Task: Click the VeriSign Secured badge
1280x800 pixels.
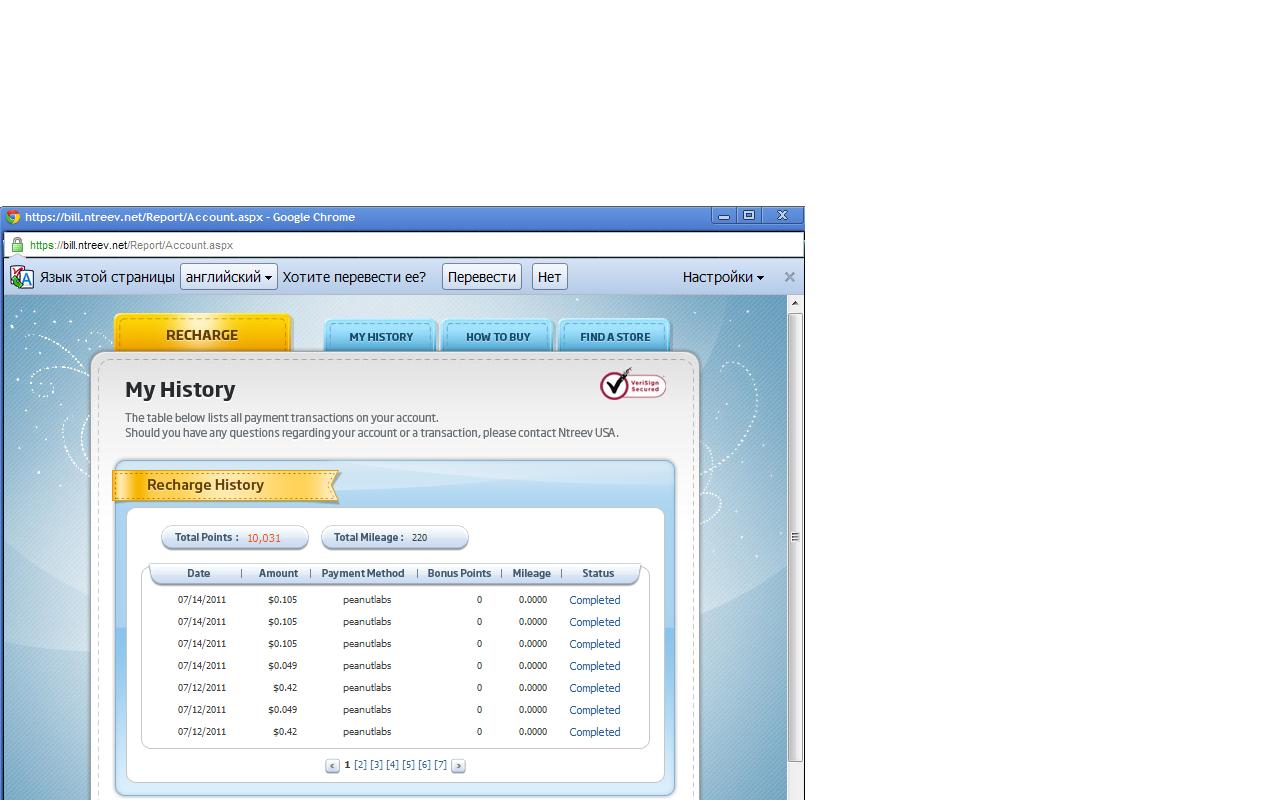Action: click(x=632, y=385)
